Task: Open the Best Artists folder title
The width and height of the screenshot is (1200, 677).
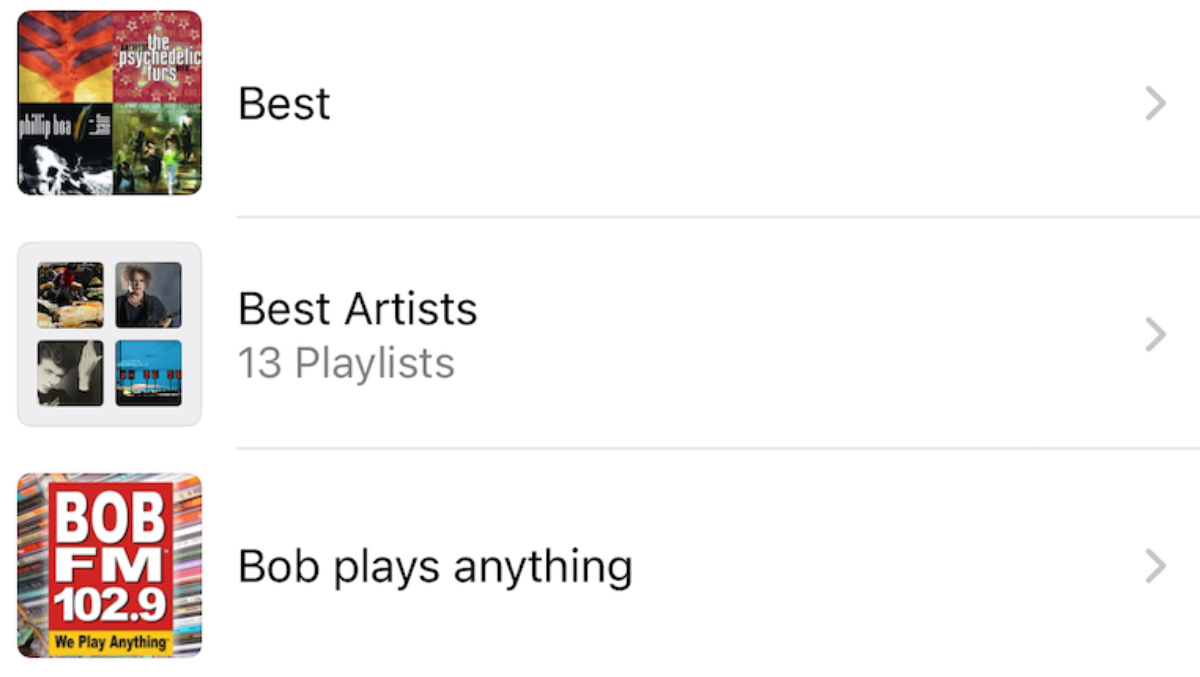Action: (357, 309)
